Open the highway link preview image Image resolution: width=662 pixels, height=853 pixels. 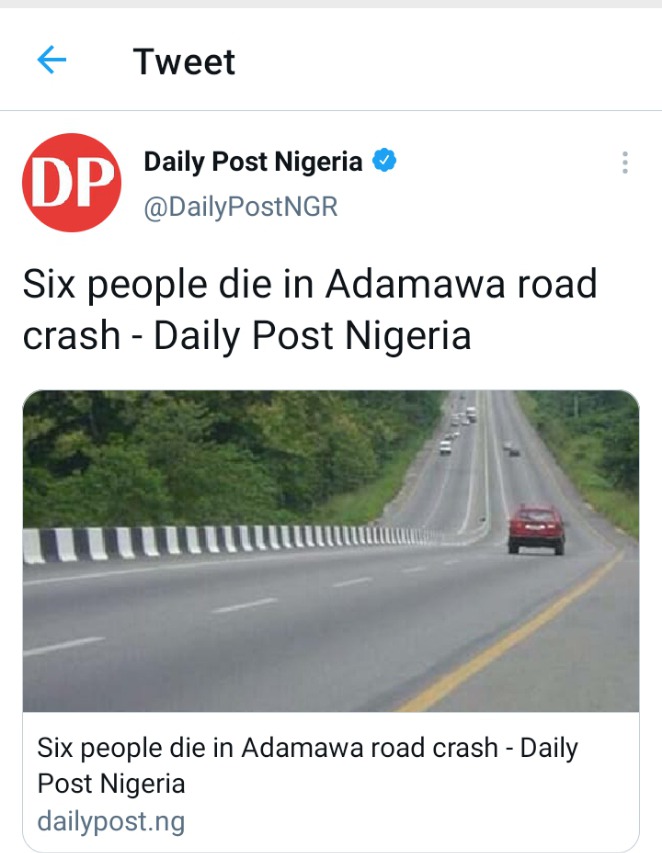[331, 551]
